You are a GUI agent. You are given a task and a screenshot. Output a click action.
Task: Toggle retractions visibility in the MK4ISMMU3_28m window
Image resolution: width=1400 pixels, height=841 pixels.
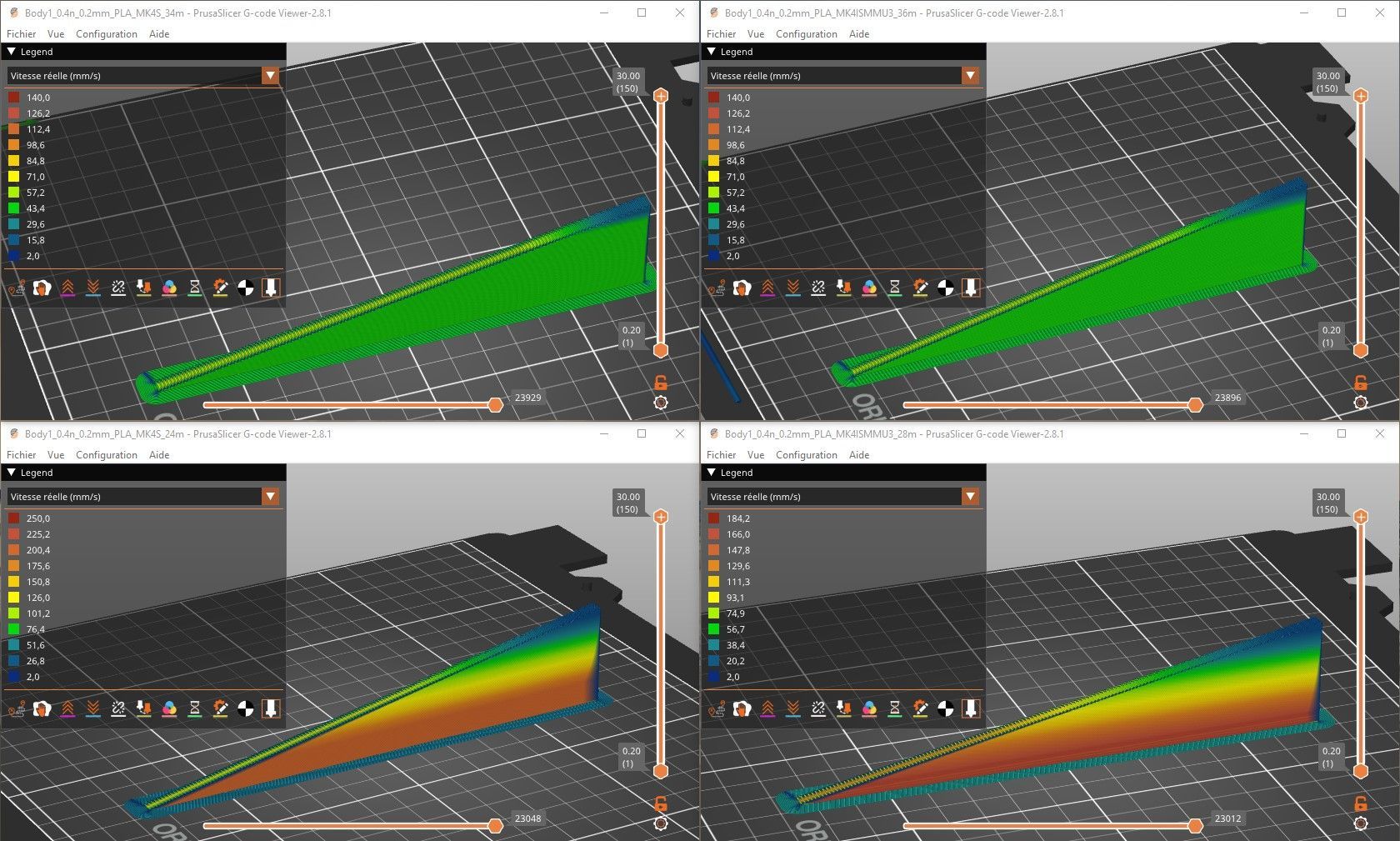pos(767,709)
